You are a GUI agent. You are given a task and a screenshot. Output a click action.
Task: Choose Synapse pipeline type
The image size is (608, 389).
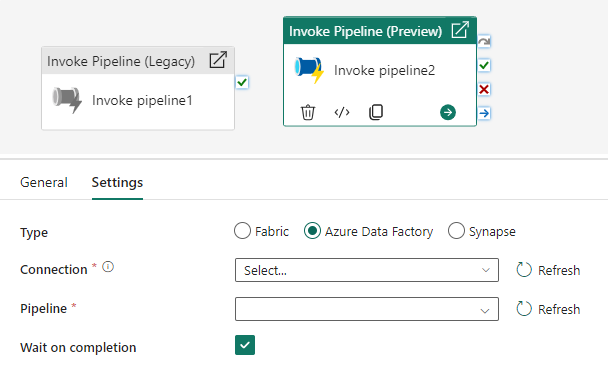pyautogui.click(x=456, y=231)
